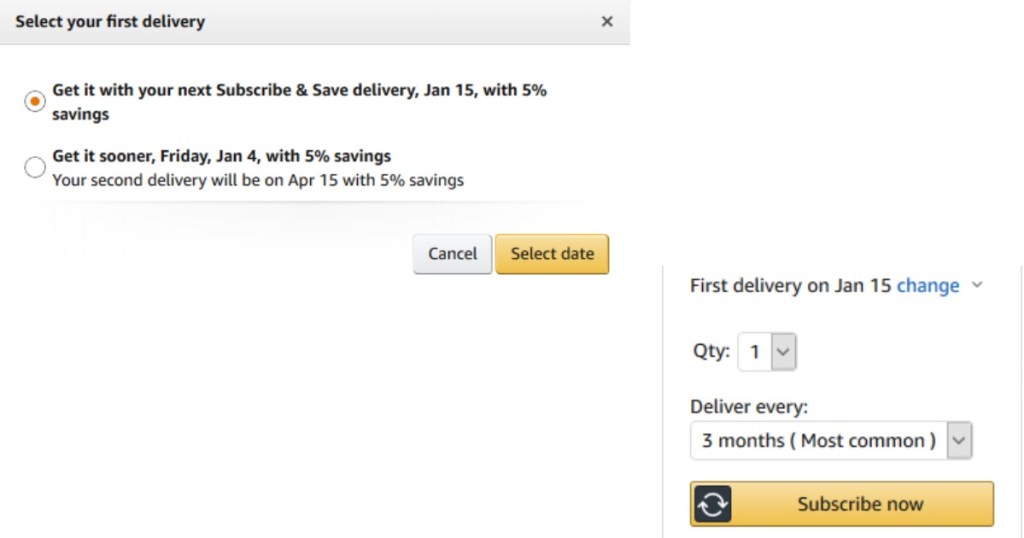Close the Select your first delivery dialog
Screen dimensions: 1024x538
click(x=607, y=21)
